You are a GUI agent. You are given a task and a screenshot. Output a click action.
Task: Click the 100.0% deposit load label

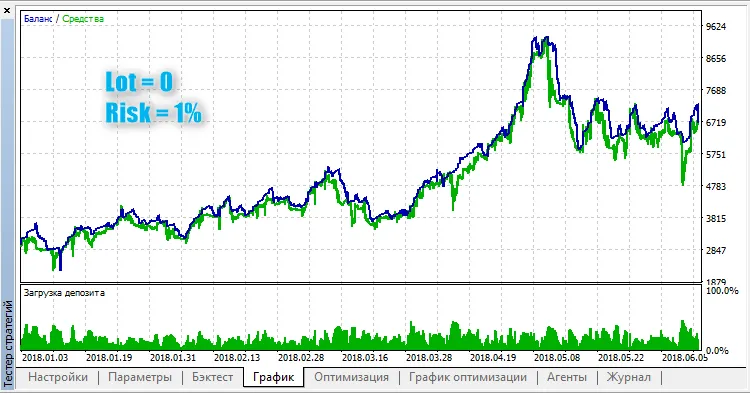pos(722,291)
